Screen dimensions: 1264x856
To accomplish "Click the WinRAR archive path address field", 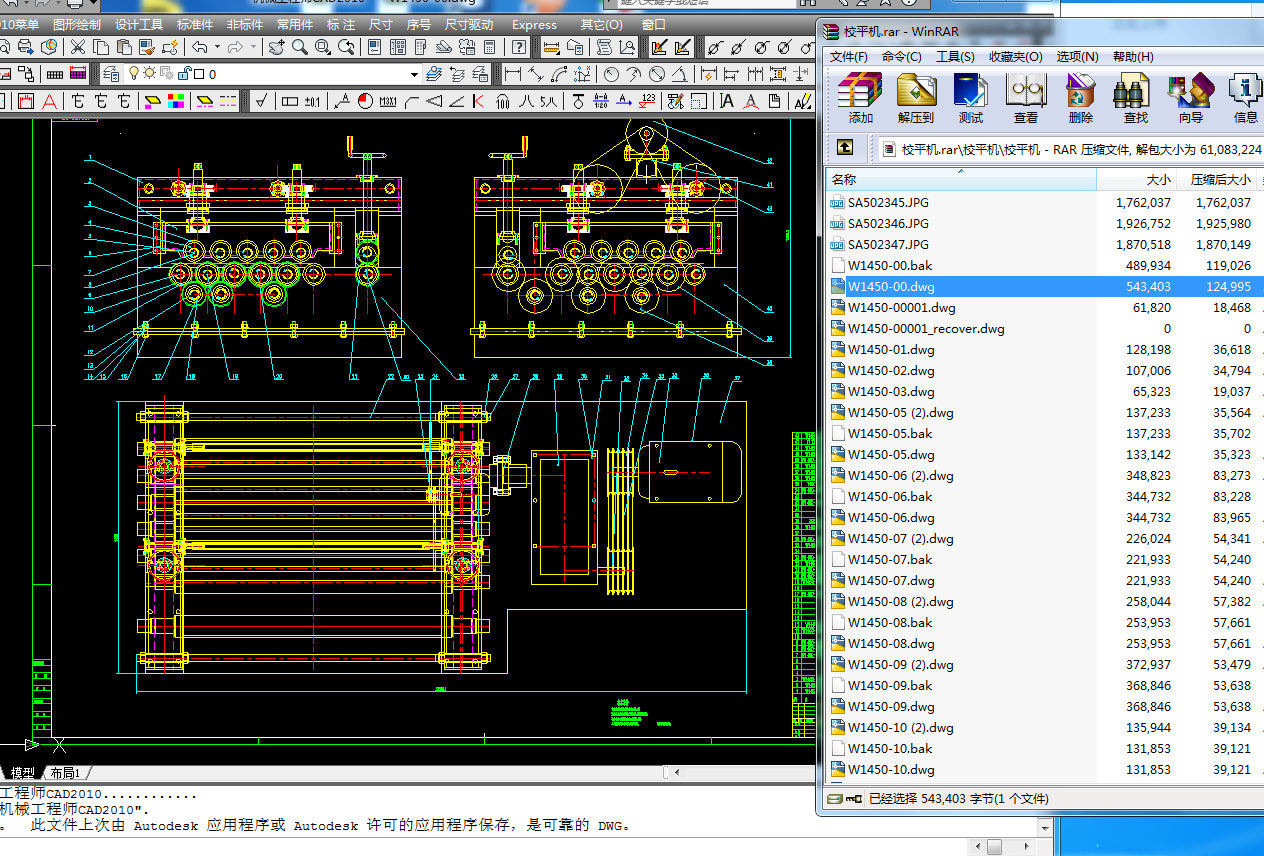I will tap(1071, 149).
